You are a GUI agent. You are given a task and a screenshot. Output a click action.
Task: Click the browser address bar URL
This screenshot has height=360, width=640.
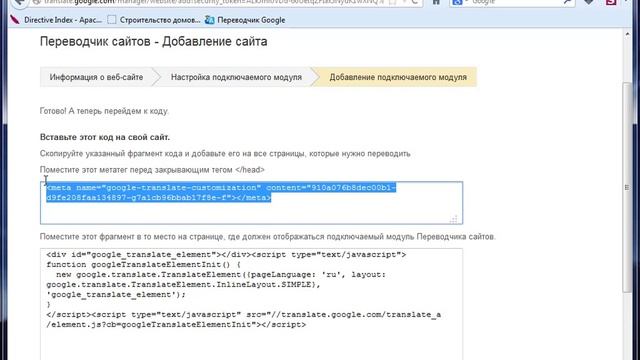[x=214, y=2]
